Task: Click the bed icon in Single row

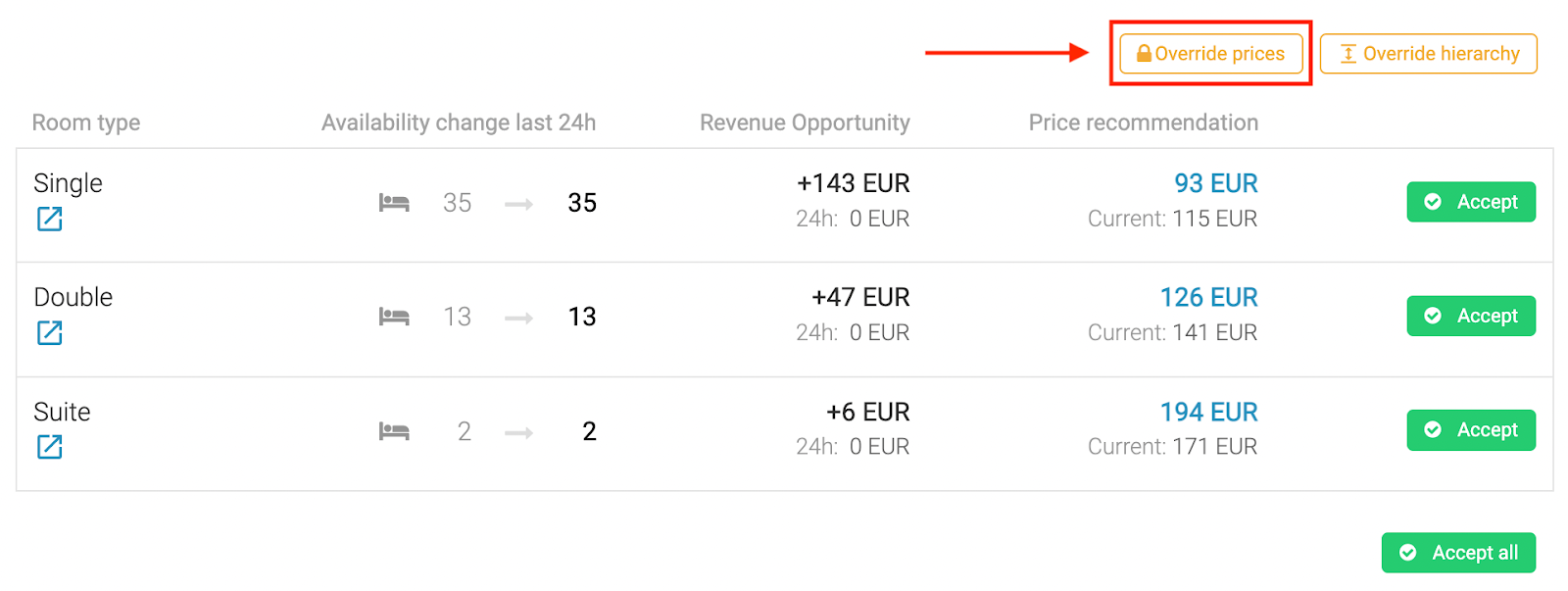Action: point(394,203)
